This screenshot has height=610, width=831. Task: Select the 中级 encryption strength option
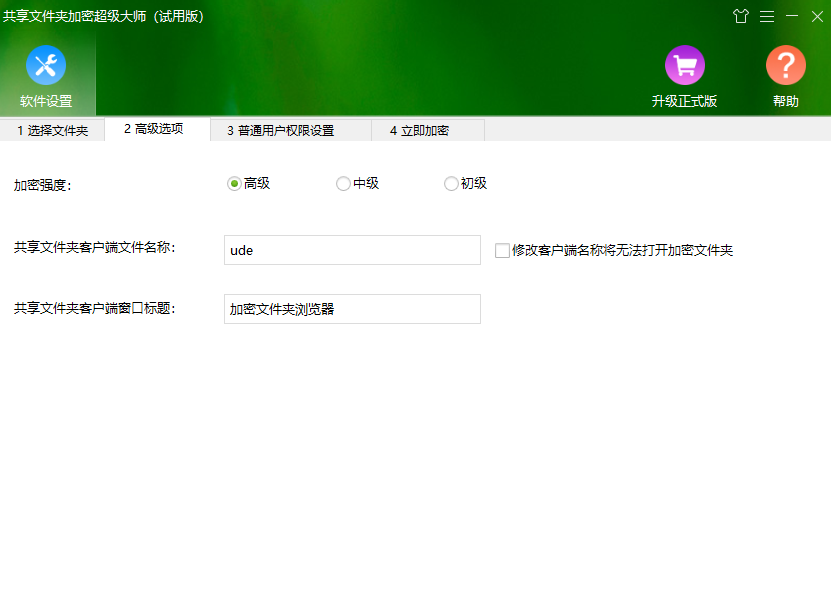(341, 183)
